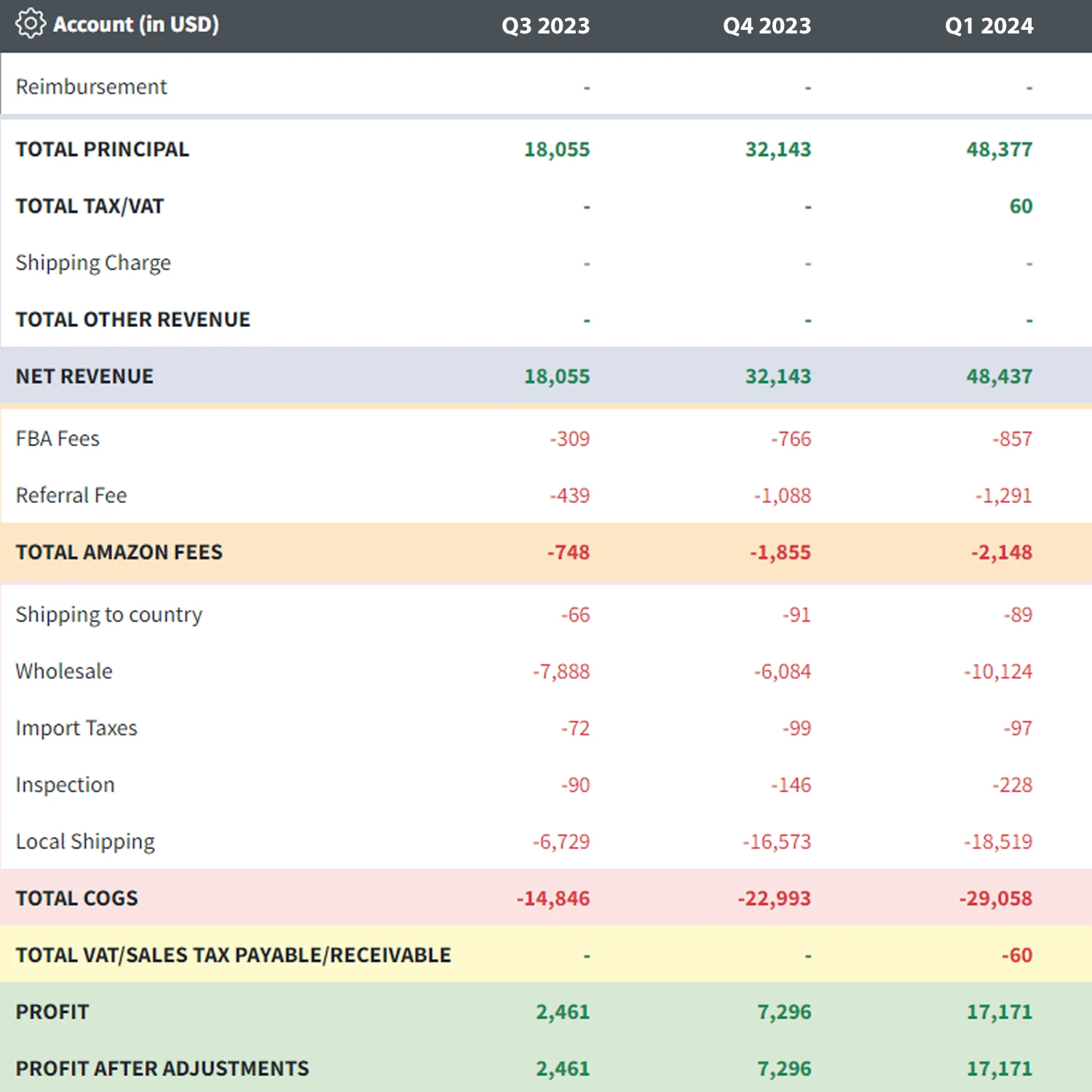Click Inspection value -146
Image resolution: width=1092 pixels, height=1092 pixels.
791,785
